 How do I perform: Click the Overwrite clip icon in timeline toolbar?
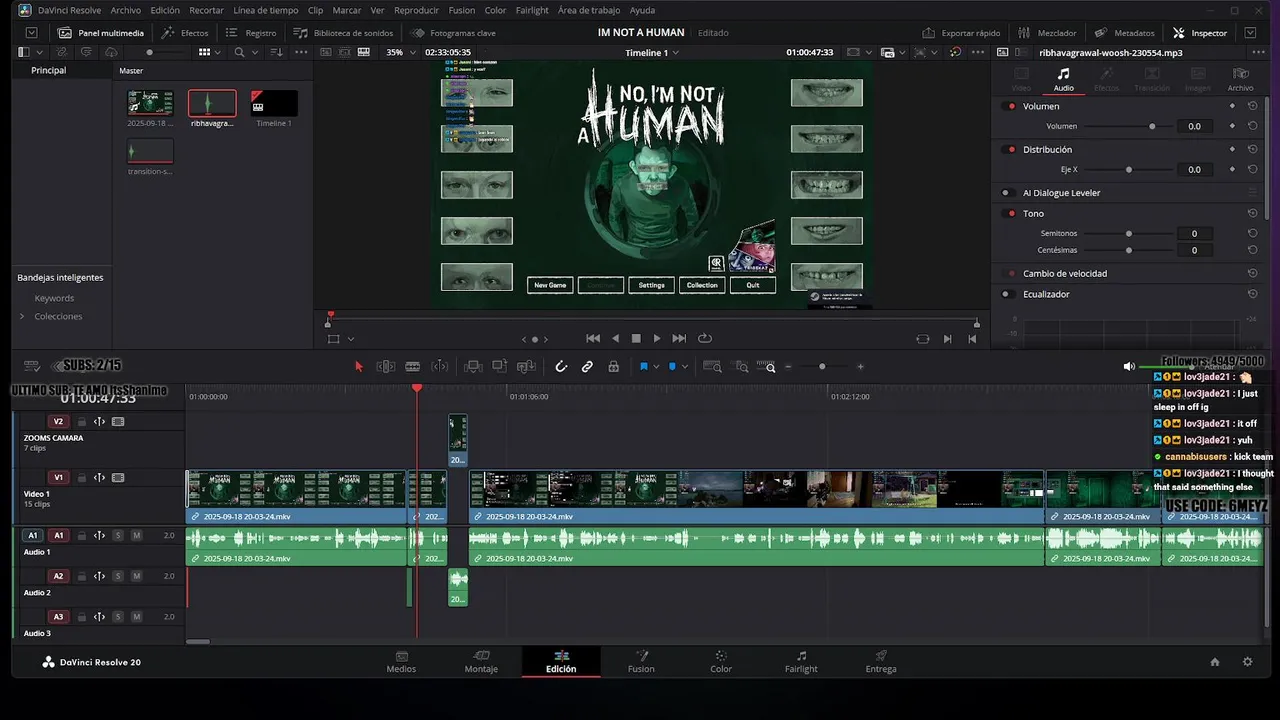click(x=500, y=367)
